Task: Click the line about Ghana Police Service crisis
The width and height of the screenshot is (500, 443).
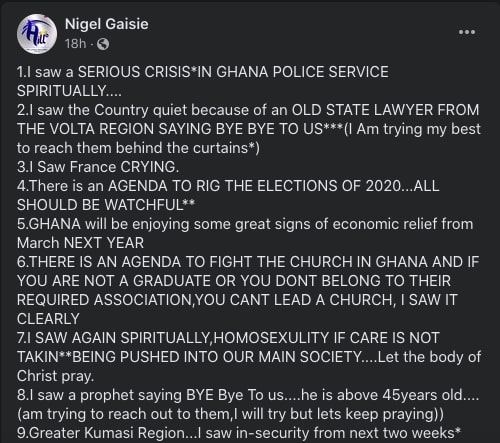Action: click(x=203, y=72)
